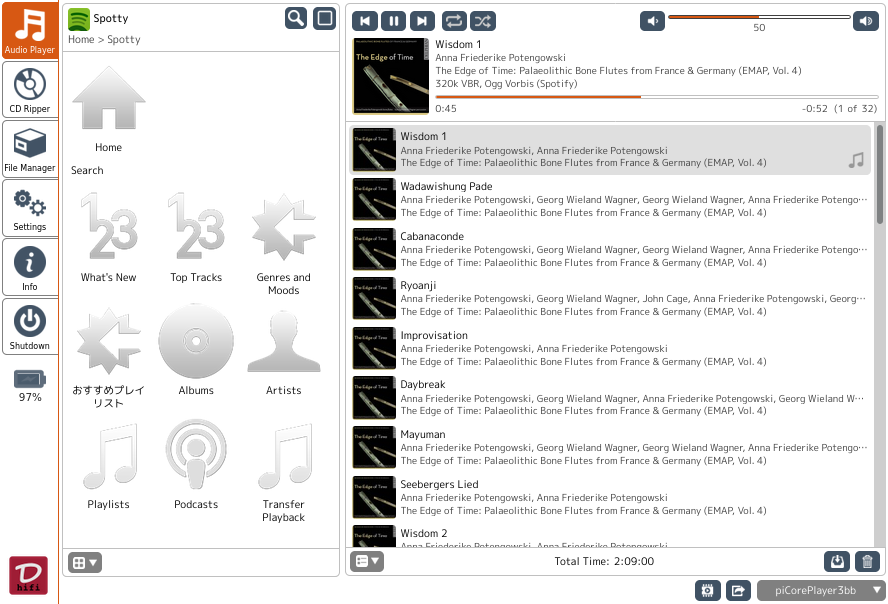Click the battery 97% indicator
This screenshot has height=604, width=888.
[x=29, y=385]
